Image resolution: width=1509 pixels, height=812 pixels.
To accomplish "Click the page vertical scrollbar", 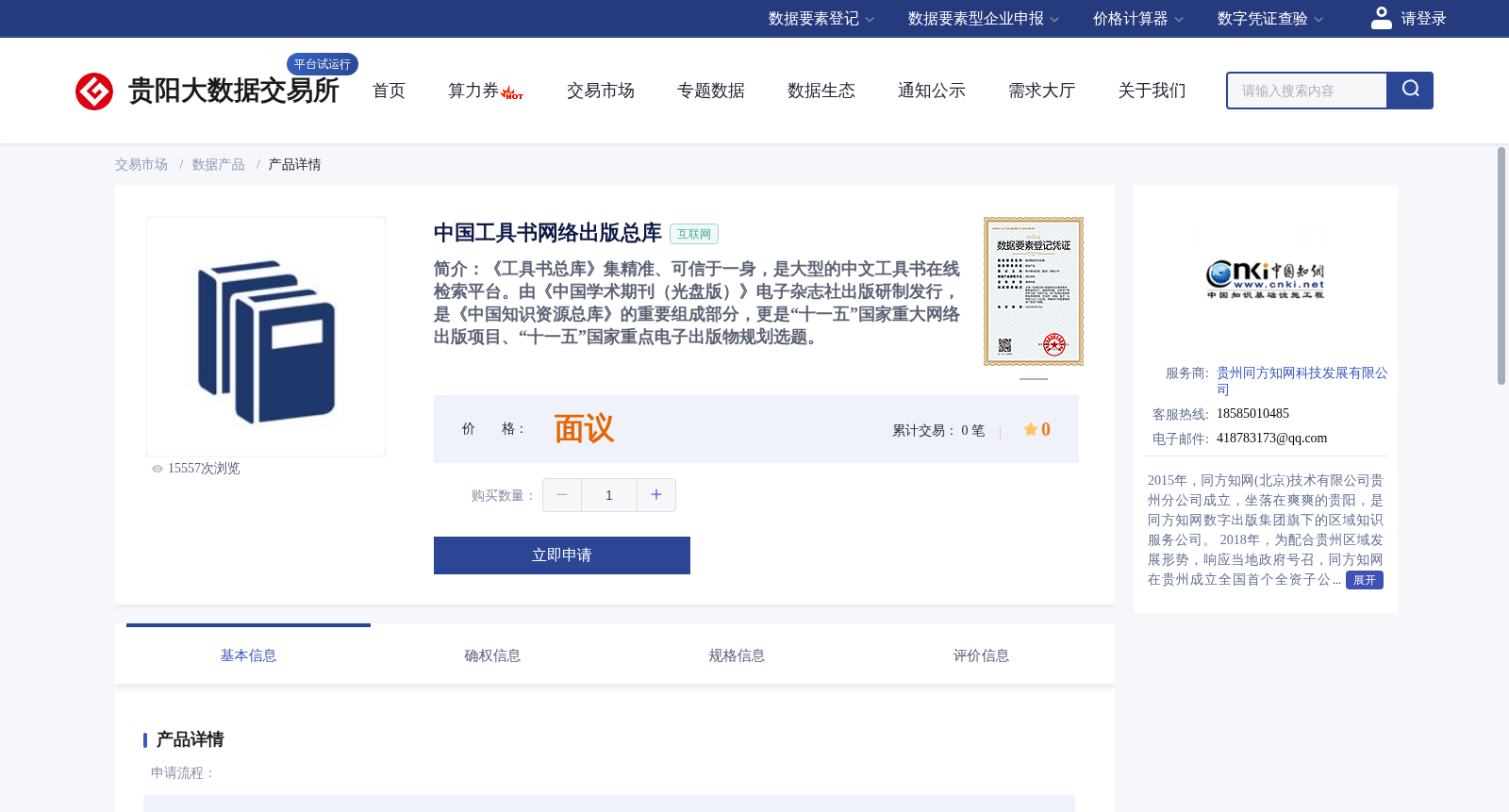I will (1501, 266).
